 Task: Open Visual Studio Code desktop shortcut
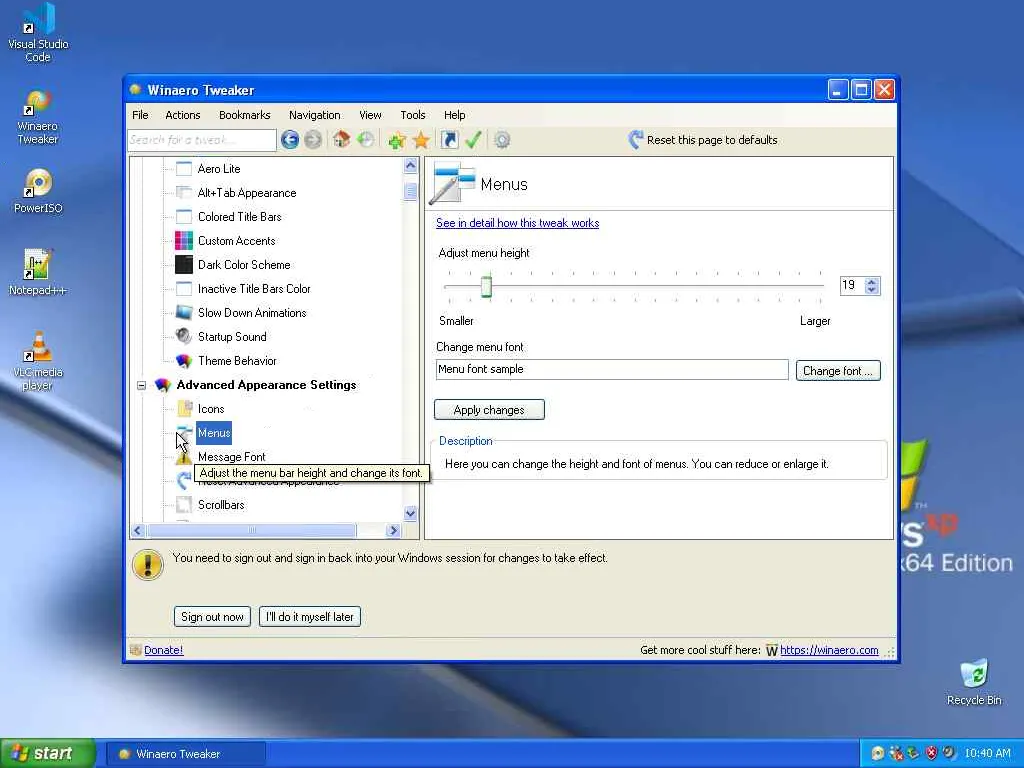tap(38, 33)
